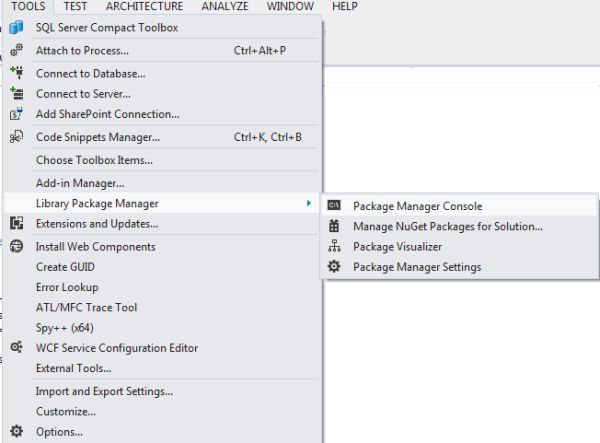Click the Attach to Process gear icon
The height and width of the screenshot is (443, 600).
click(x=16, y=50)
